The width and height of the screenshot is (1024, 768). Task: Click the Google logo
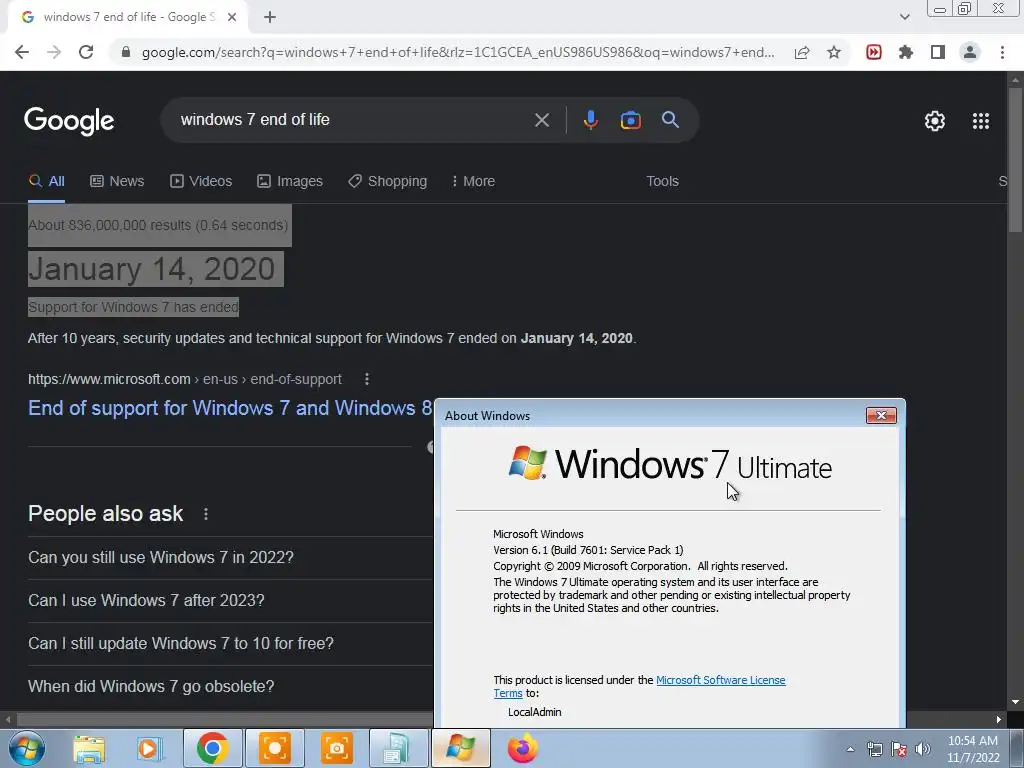tap(69, 121)
